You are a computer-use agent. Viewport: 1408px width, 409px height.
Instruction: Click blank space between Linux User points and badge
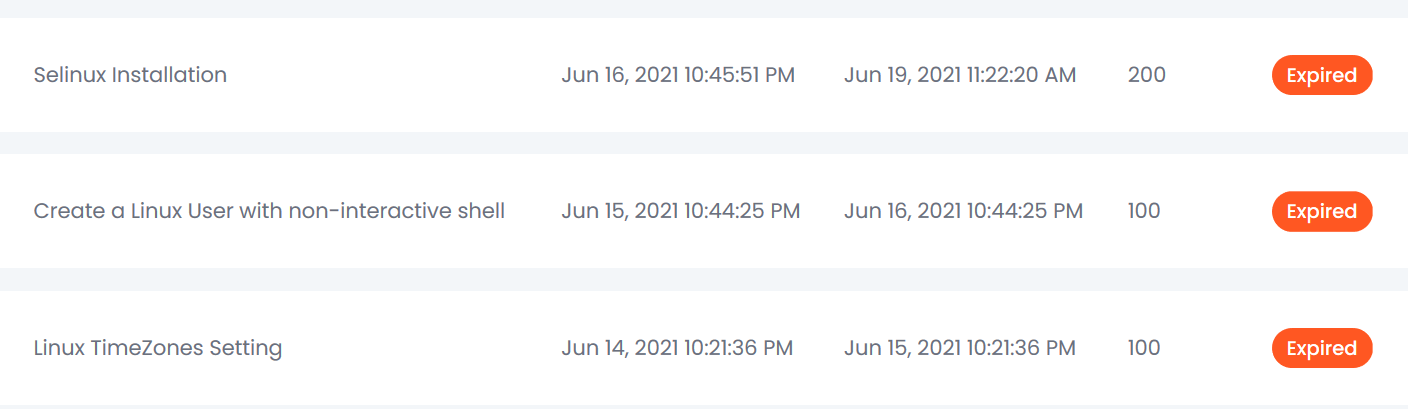1215,211
